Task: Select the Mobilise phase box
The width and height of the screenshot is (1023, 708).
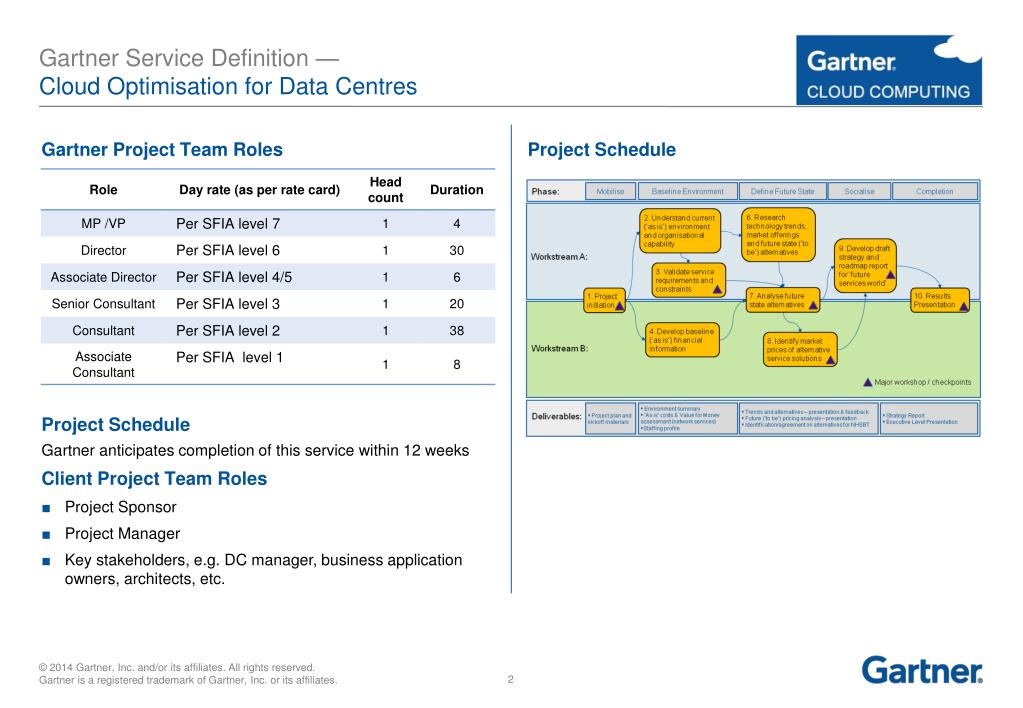Action: 610,191
